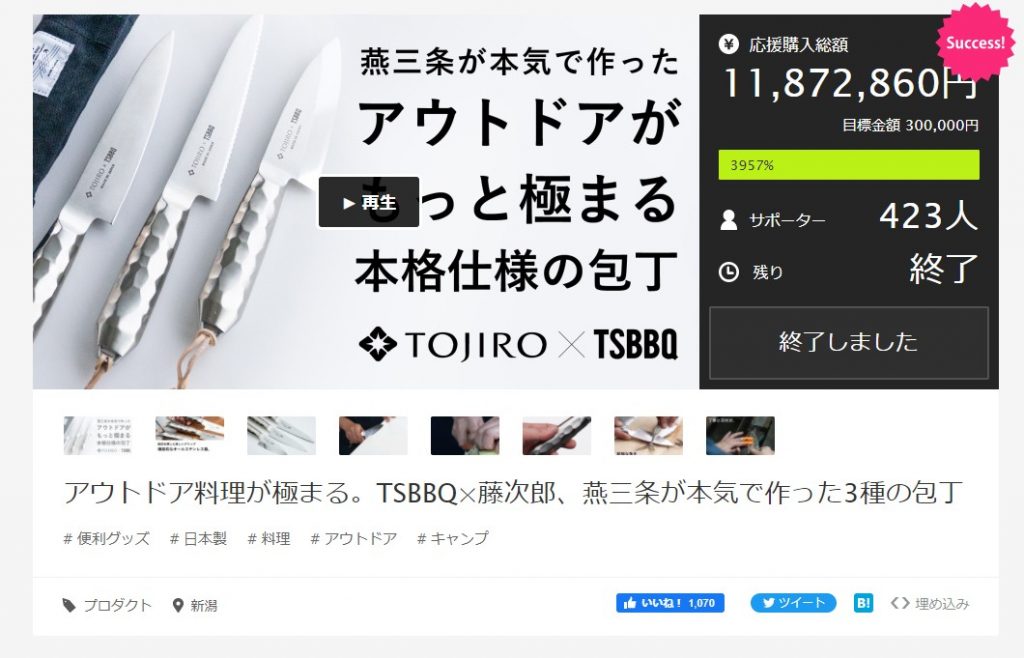Screen dimensions: 1024x658
Task: Select the fourth thumbnail in the gallery
Action: [x=373, y=435]
